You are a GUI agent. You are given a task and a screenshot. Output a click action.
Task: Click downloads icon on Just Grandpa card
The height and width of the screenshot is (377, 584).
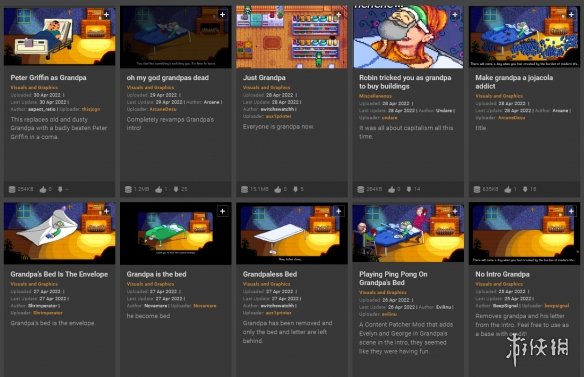(x=295, y=189)
